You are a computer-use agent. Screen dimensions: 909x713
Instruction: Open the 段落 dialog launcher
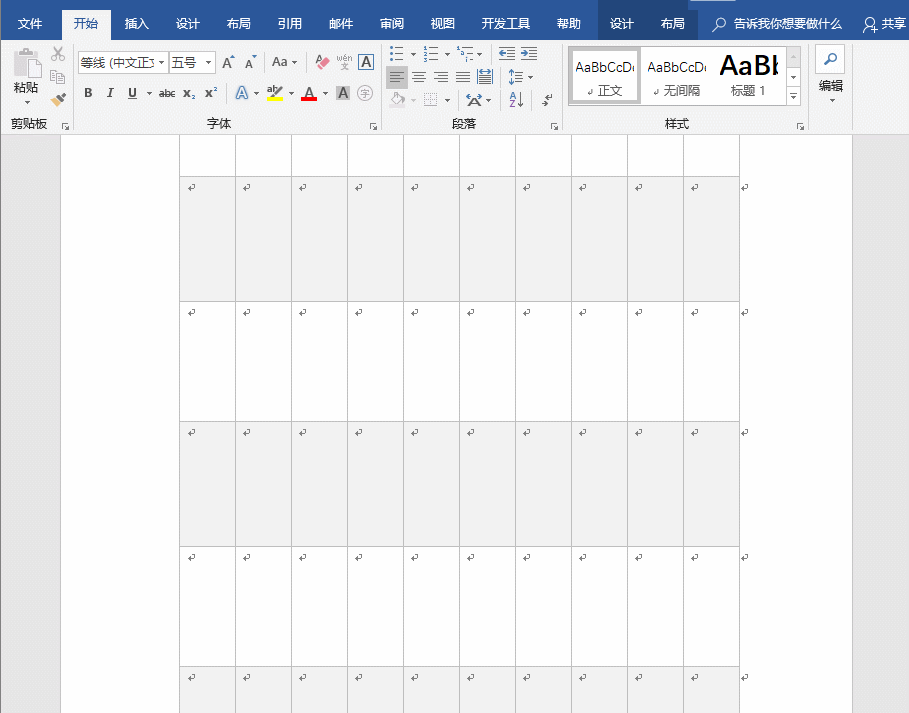click(554, 126)
